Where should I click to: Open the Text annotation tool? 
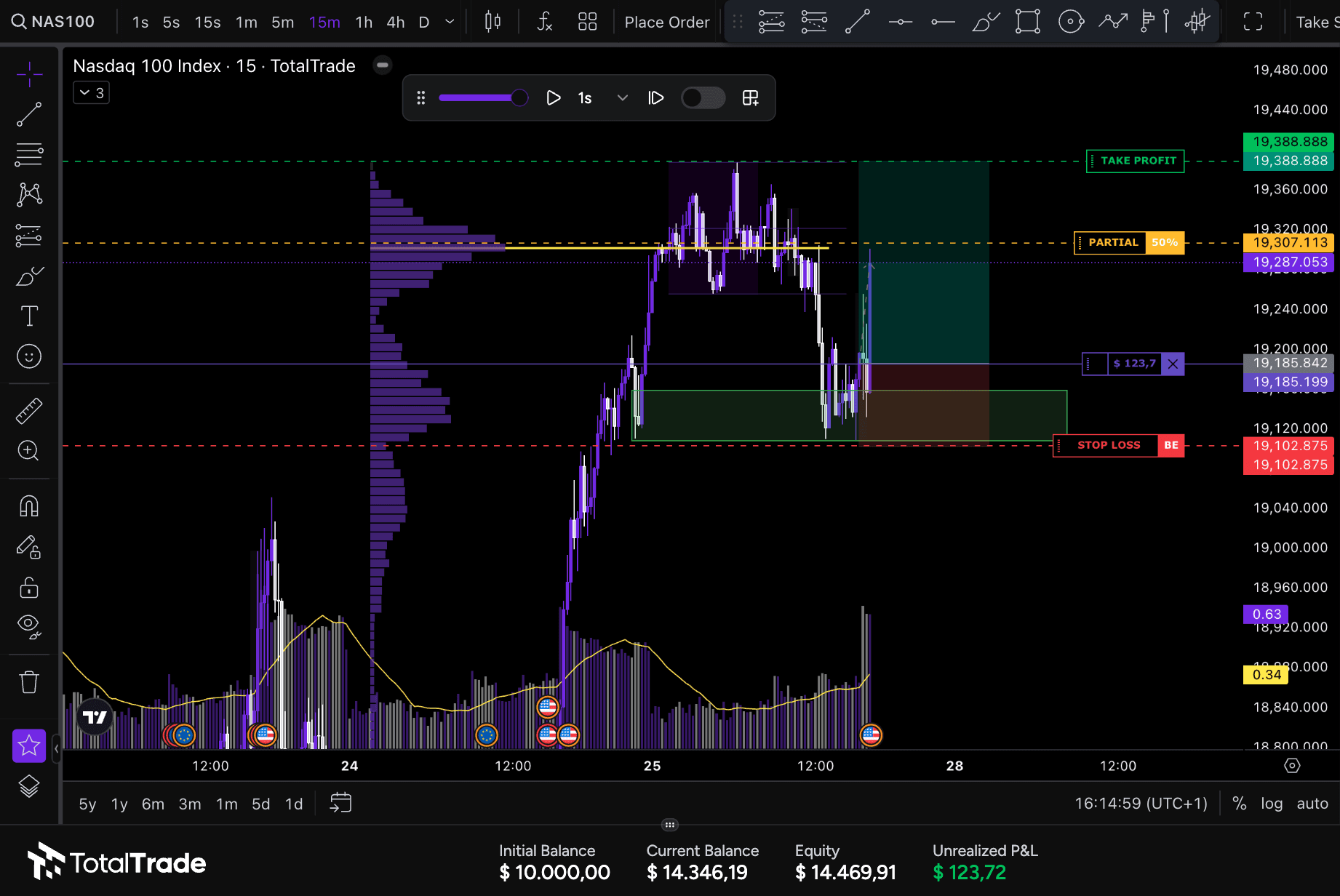tap(29, 316)
